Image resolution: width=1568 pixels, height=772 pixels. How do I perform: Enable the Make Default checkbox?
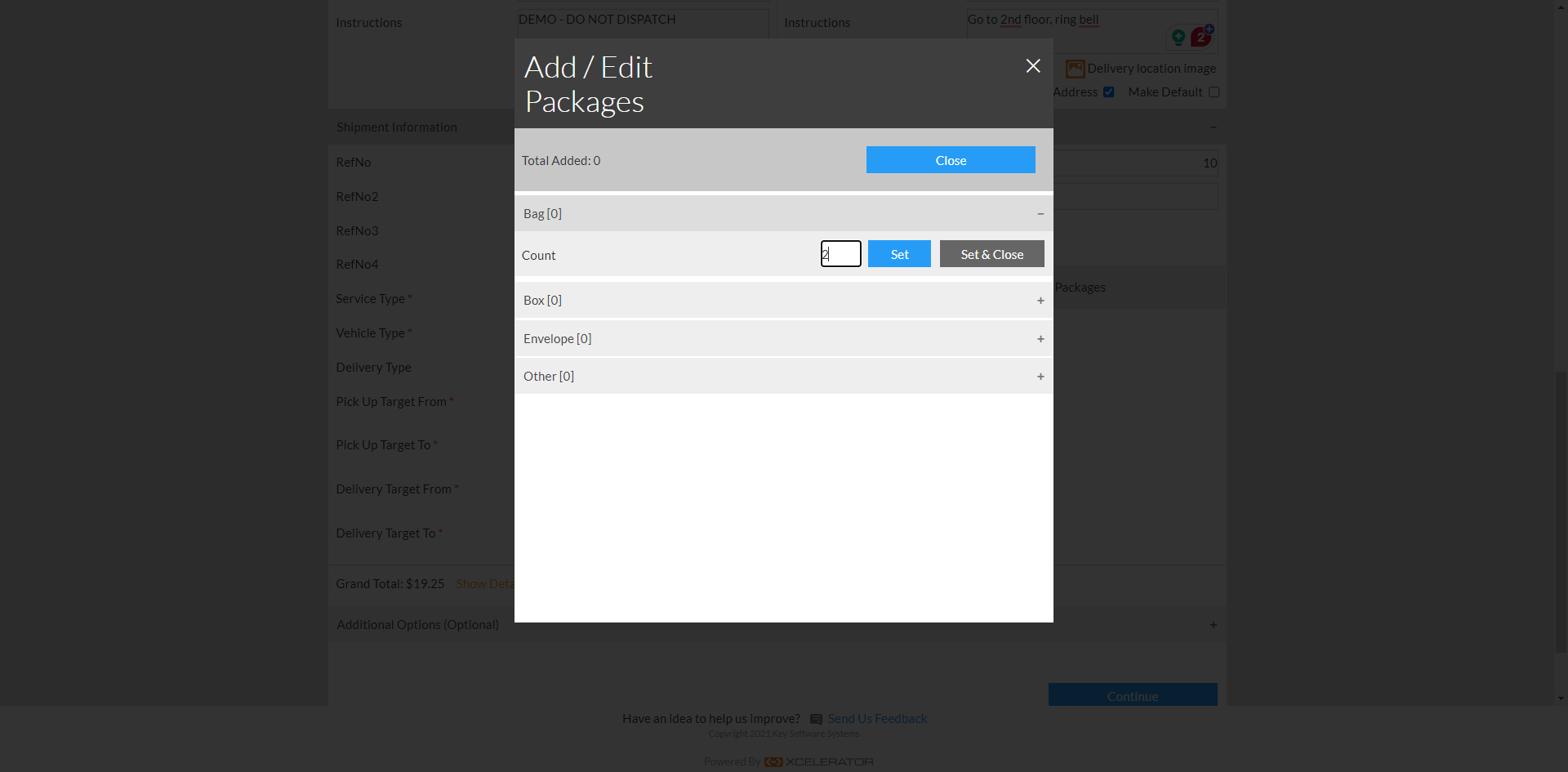[x=1214, y=92]
